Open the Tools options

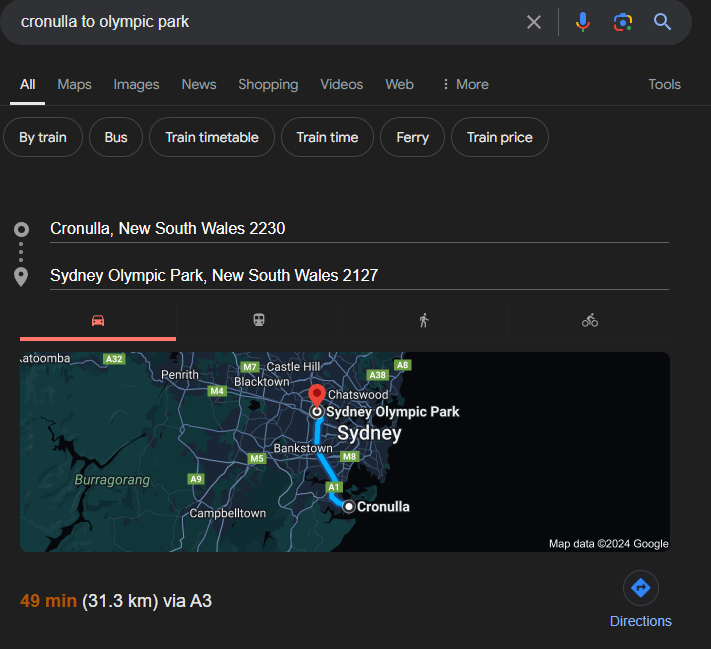coord(664,84)
